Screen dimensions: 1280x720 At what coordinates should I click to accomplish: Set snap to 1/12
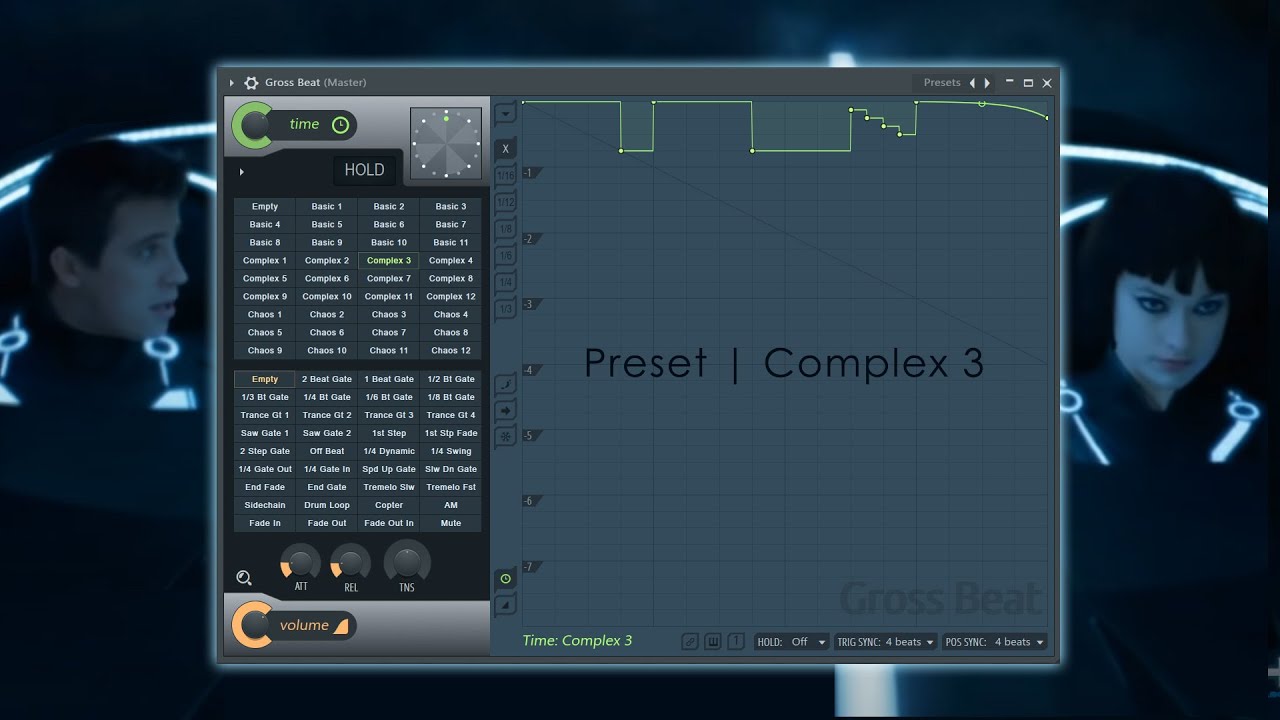pyautogui.click(x=505, y=202)
